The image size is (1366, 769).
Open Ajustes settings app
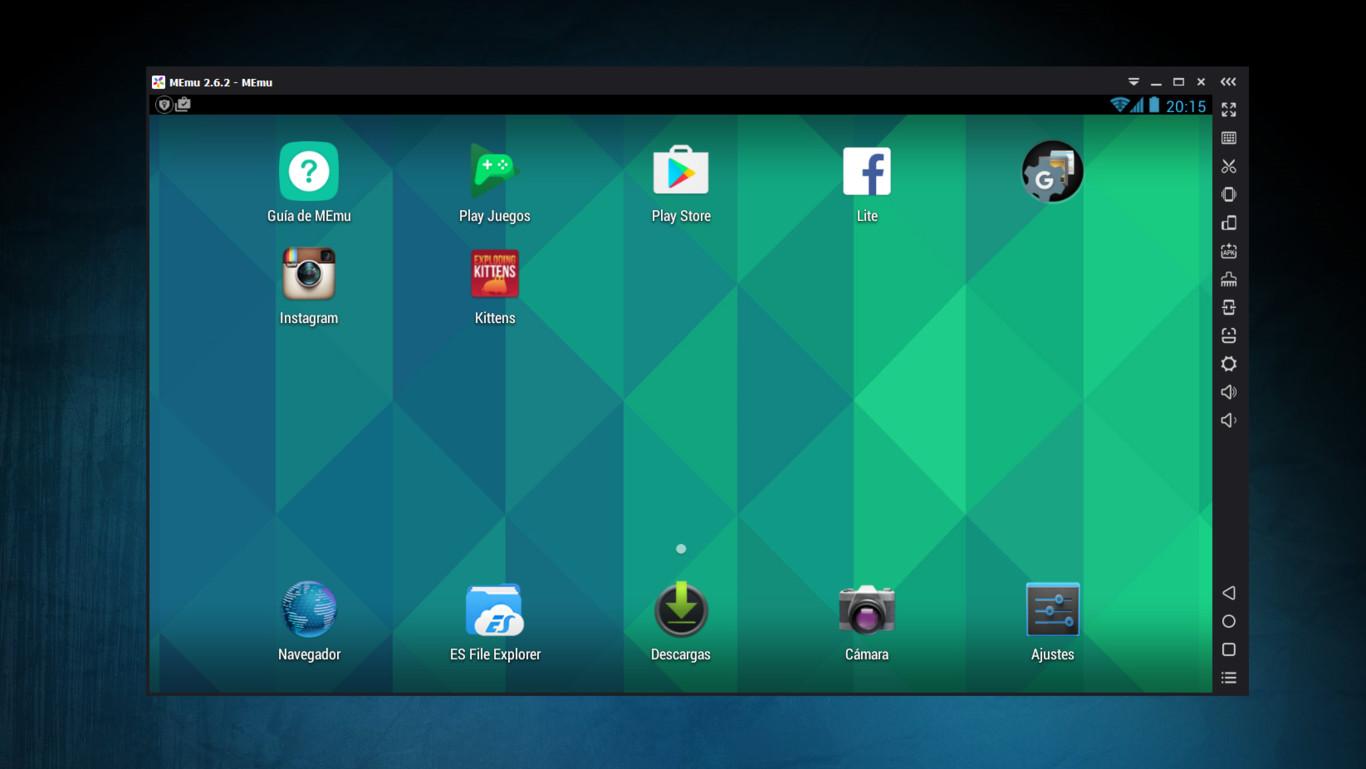(1052, 610)
